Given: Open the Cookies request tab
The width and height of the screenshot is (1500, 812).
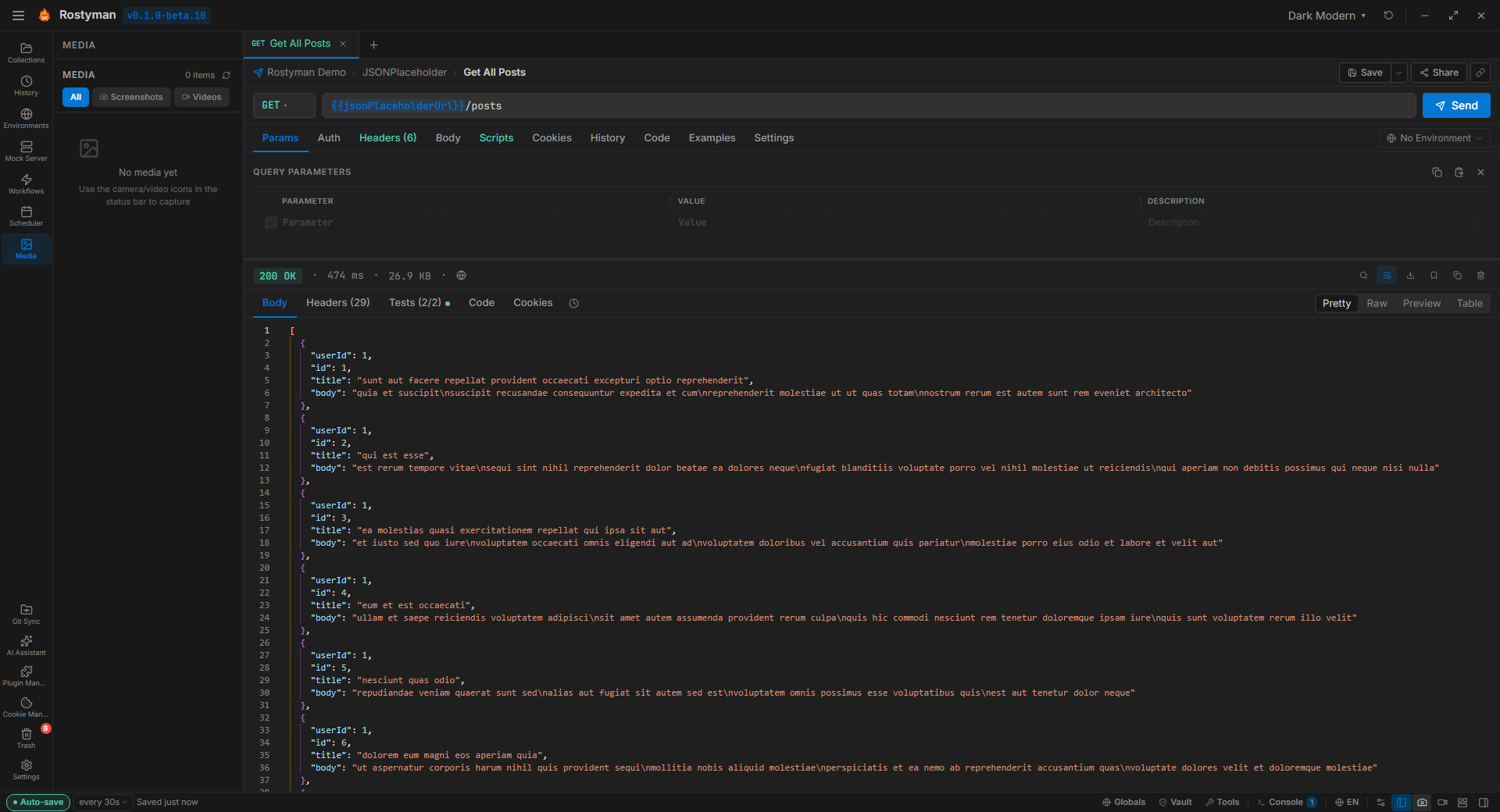Looking at the screenshot, I should 552,137.
